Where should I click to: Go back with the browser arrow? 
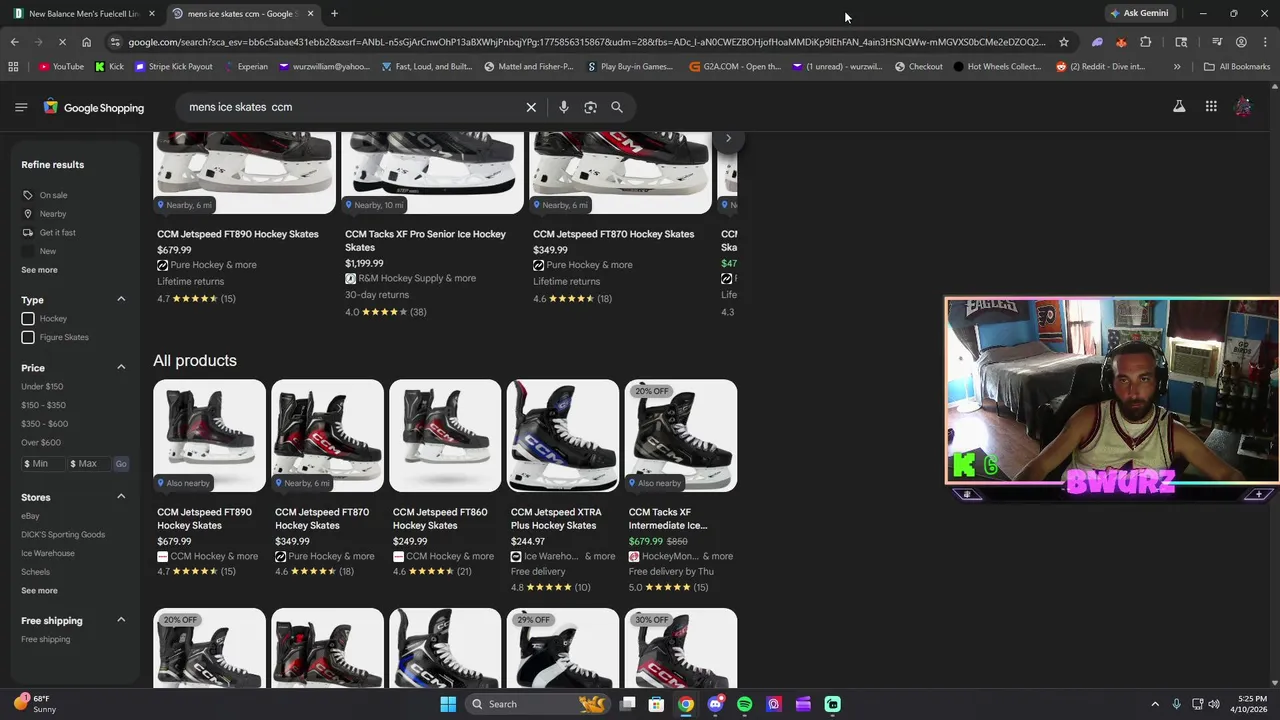pos(14,42)
